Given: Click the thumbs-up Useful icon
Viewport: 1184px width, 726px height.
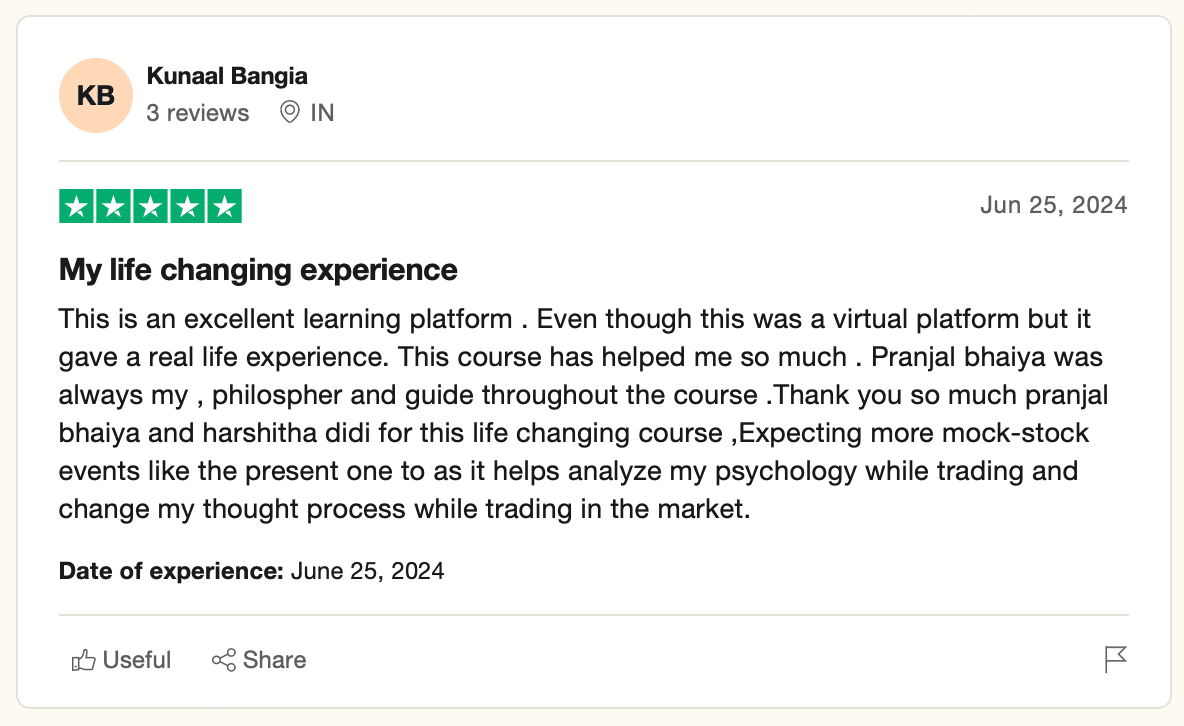Looking at the screenshot, I should click(x=83, y=660).
